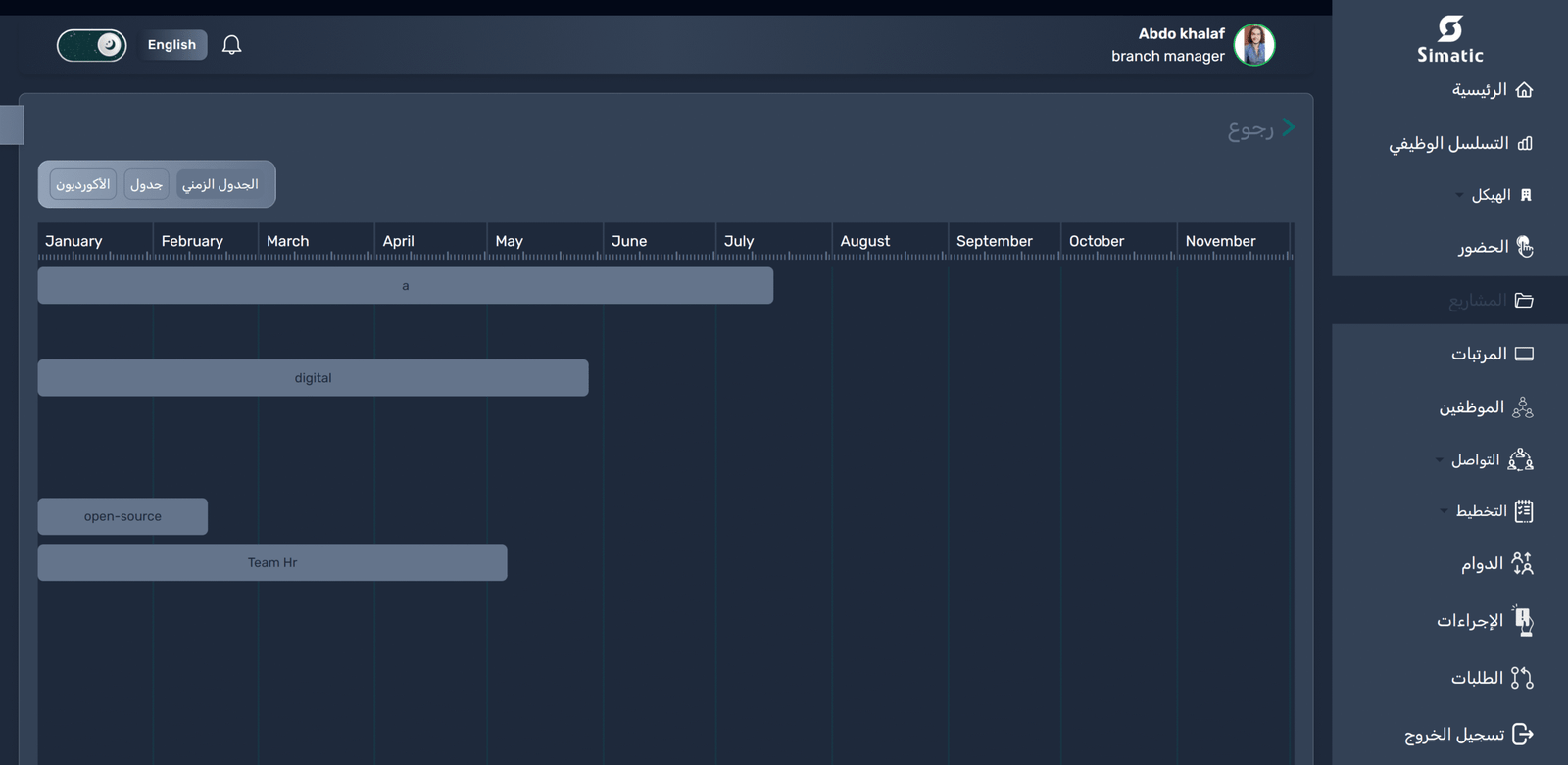The height and width of the screenshot is (765, 1568).
Task: Open the attendance الحضور icon
Action: point(1524,247)
